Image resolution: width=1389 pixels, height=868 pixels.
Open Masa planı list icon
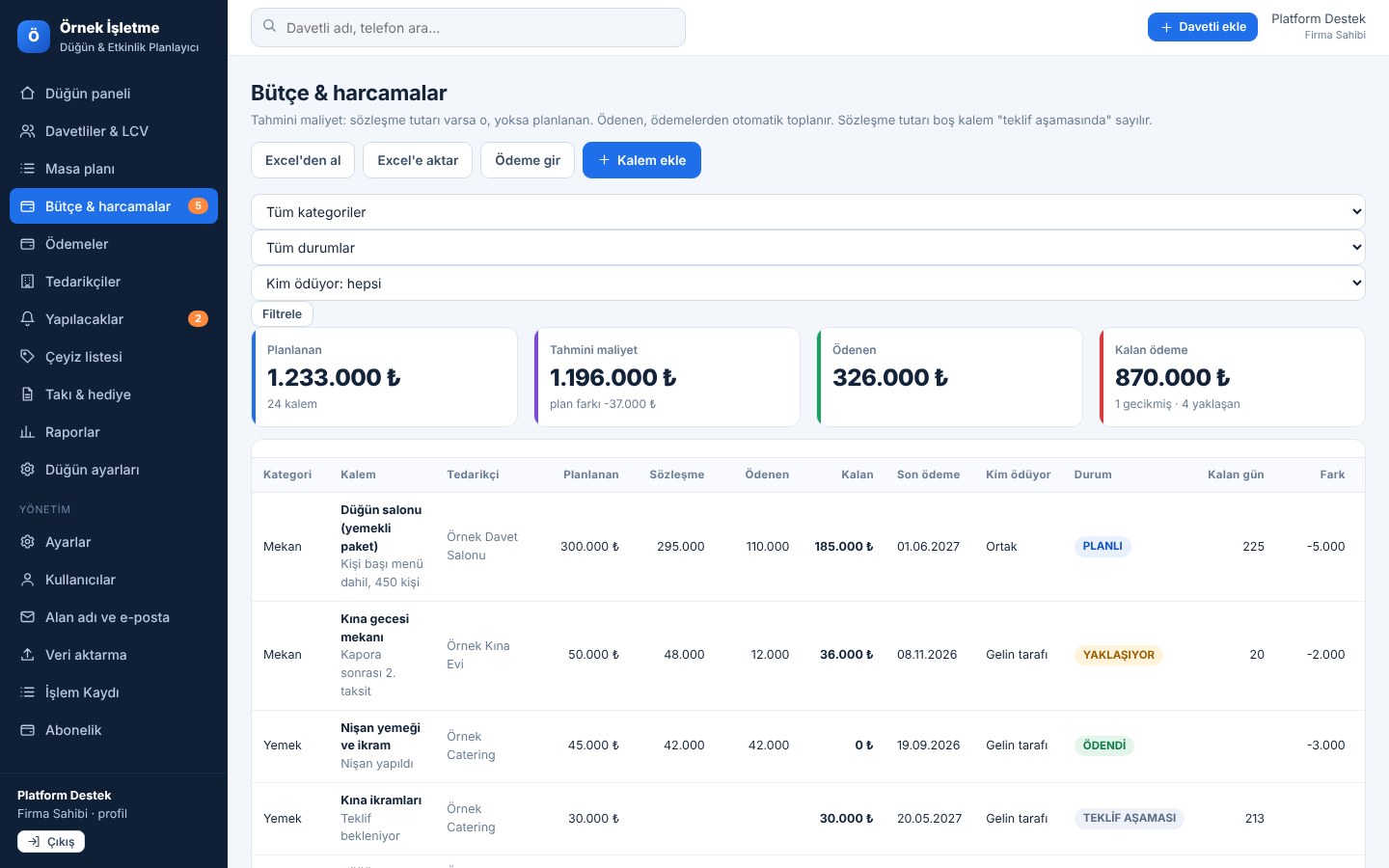27,169
